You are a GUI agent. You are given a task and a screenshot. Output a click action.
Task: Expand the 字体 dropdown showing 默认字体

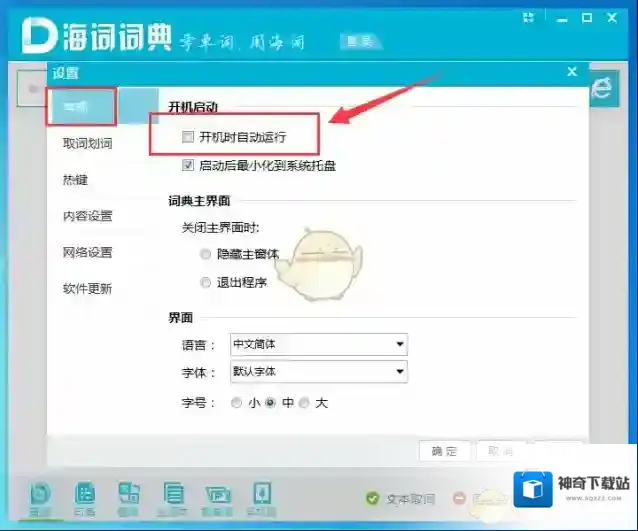[x=318, y=372]
